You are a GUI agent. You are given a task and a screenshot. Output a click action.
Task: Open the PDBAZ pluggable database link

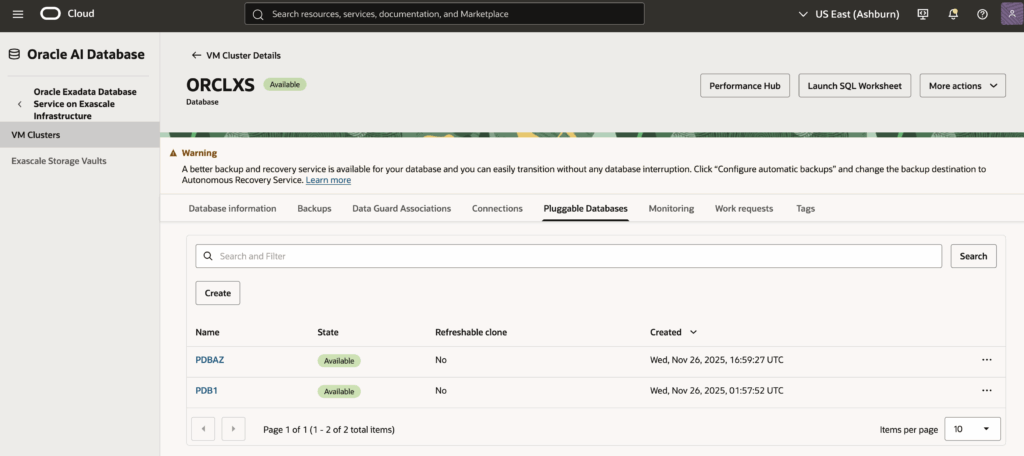pyautogui.click(x=210, y=360)
